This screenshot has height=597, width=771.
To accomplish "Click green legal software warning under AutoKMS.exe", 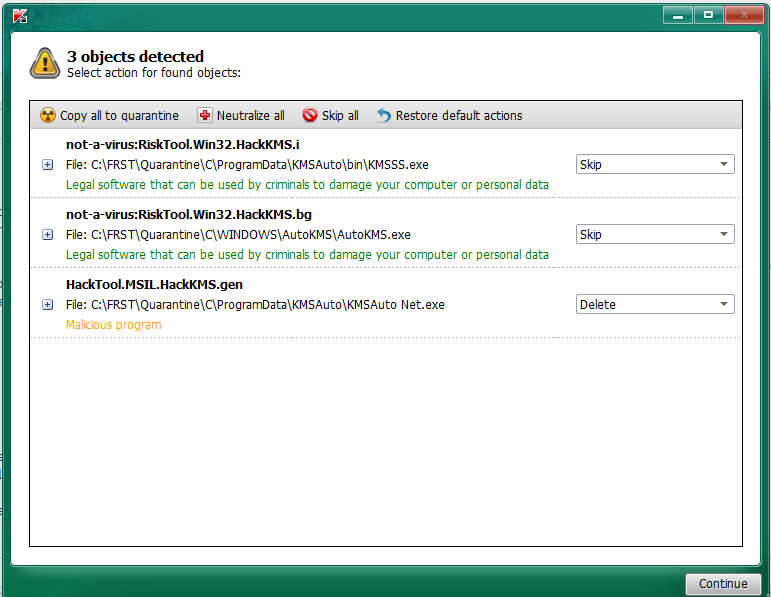I will 307,255.
